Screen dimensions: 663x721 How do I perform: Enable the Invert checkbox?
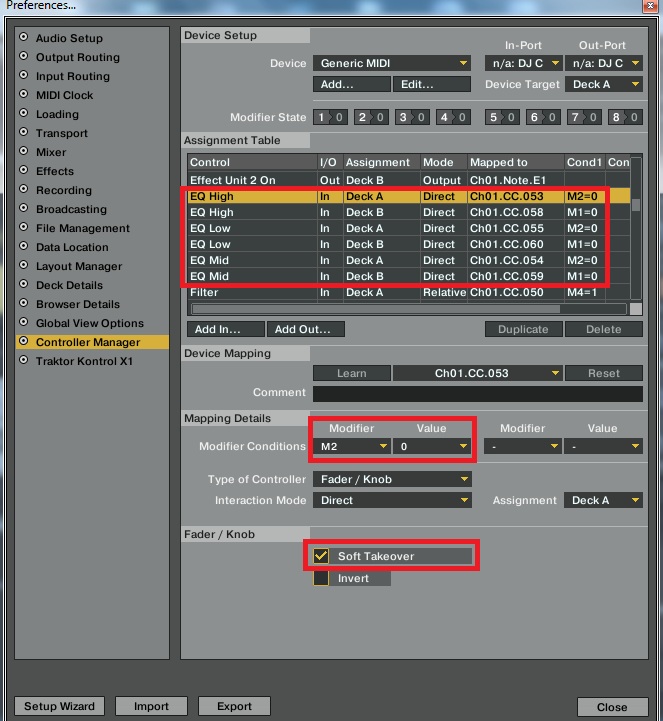pos(321,578)
